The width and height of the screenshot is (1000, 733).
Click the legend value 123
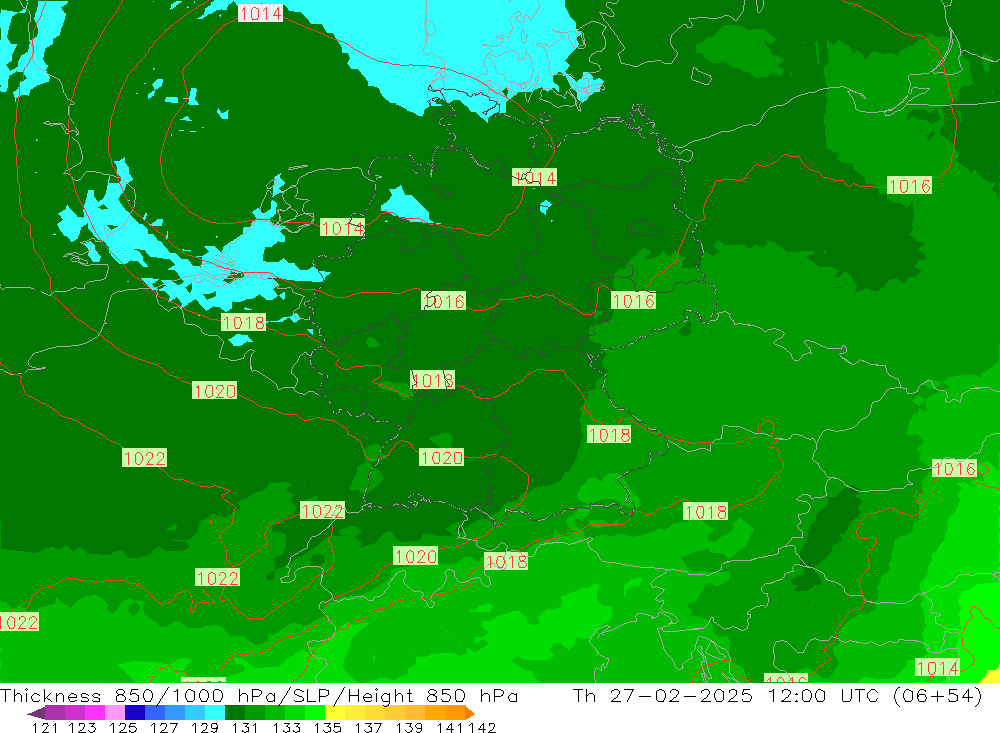[82, 727]
